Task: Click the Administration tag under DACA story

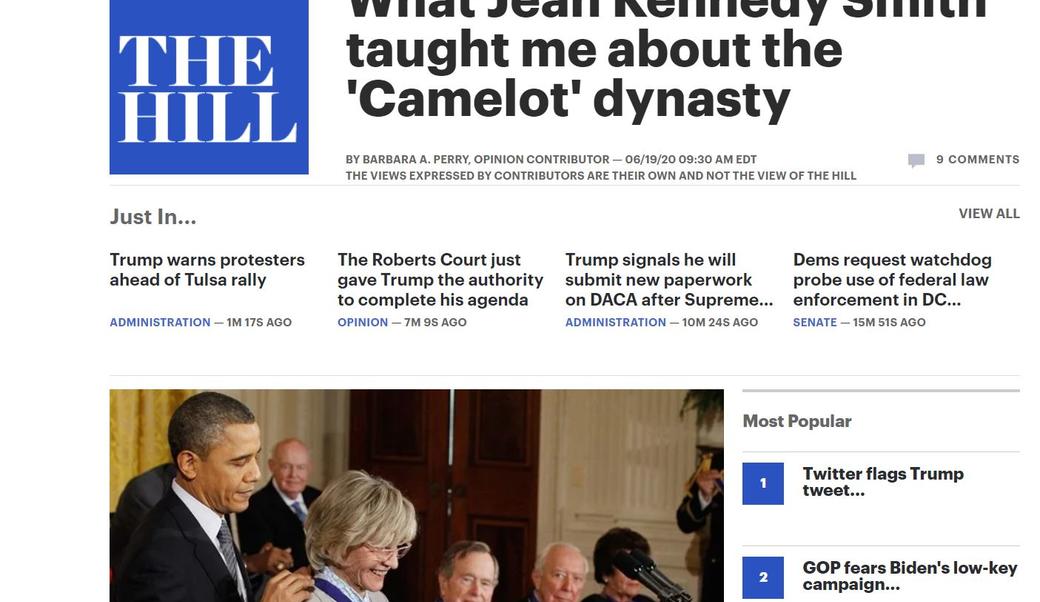Action: (x=615, y=323)
